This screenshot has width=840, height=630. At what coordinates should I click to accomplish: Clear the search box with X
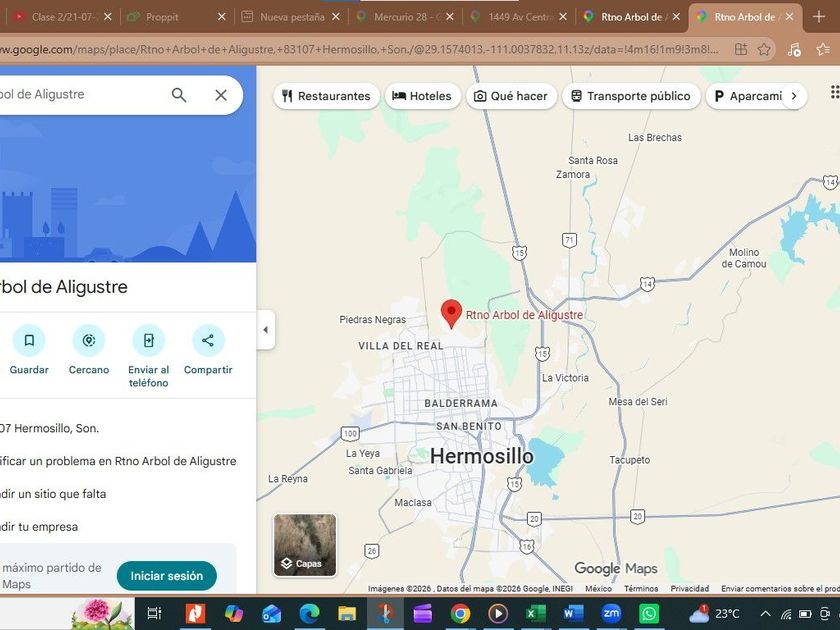pos(221,95)
